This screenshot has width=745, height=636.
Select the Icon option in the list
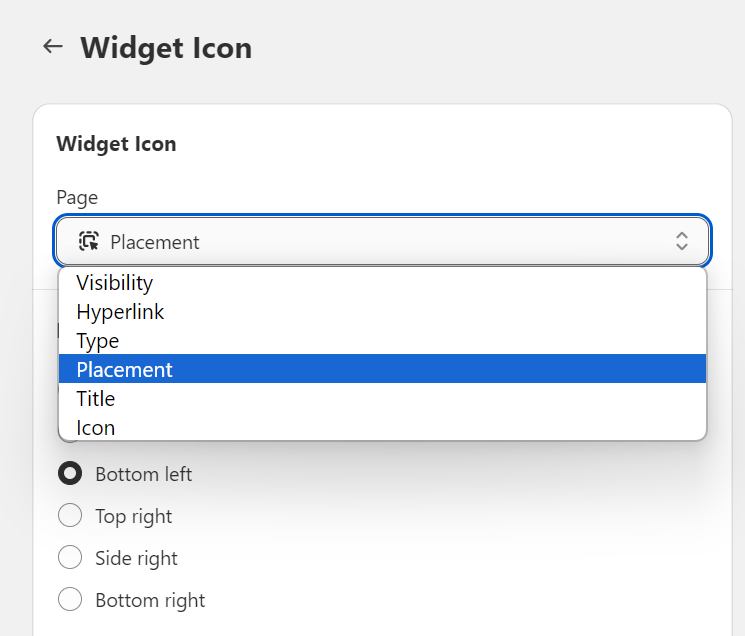coord(96,428)
